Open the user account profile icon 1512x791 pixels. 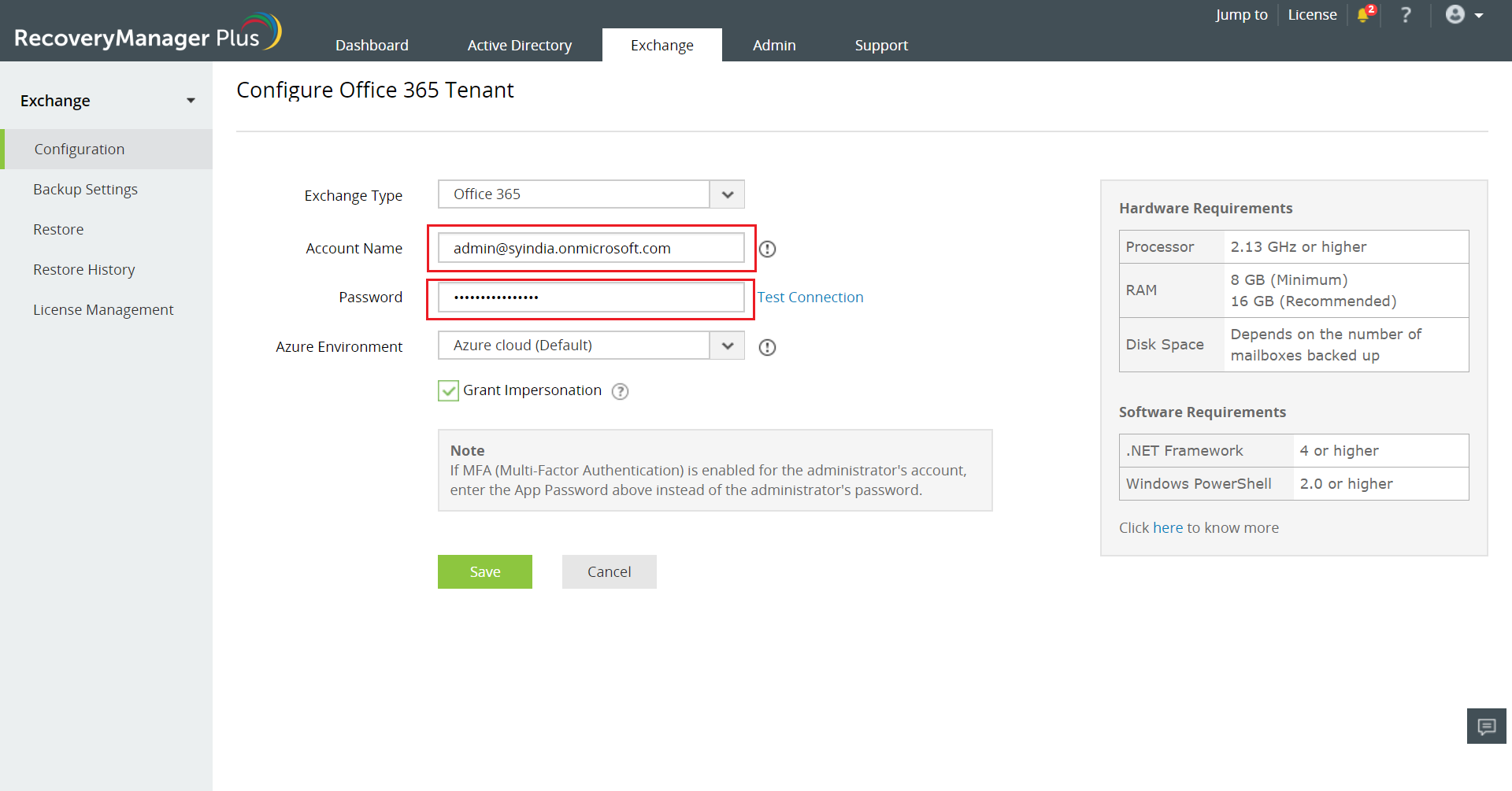1455,15
